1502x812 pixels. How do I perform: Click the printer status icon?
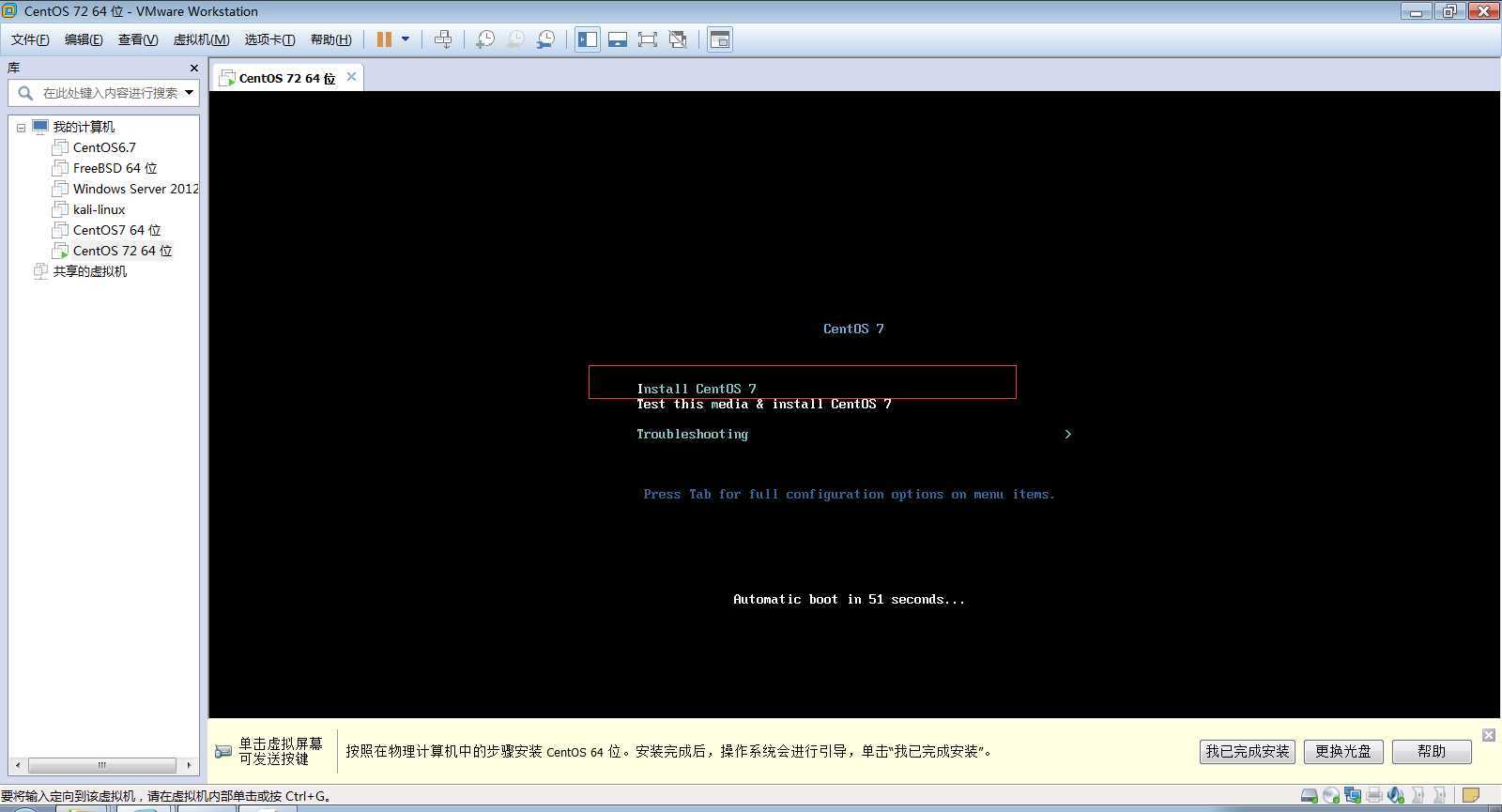[x=1374, y=795]
